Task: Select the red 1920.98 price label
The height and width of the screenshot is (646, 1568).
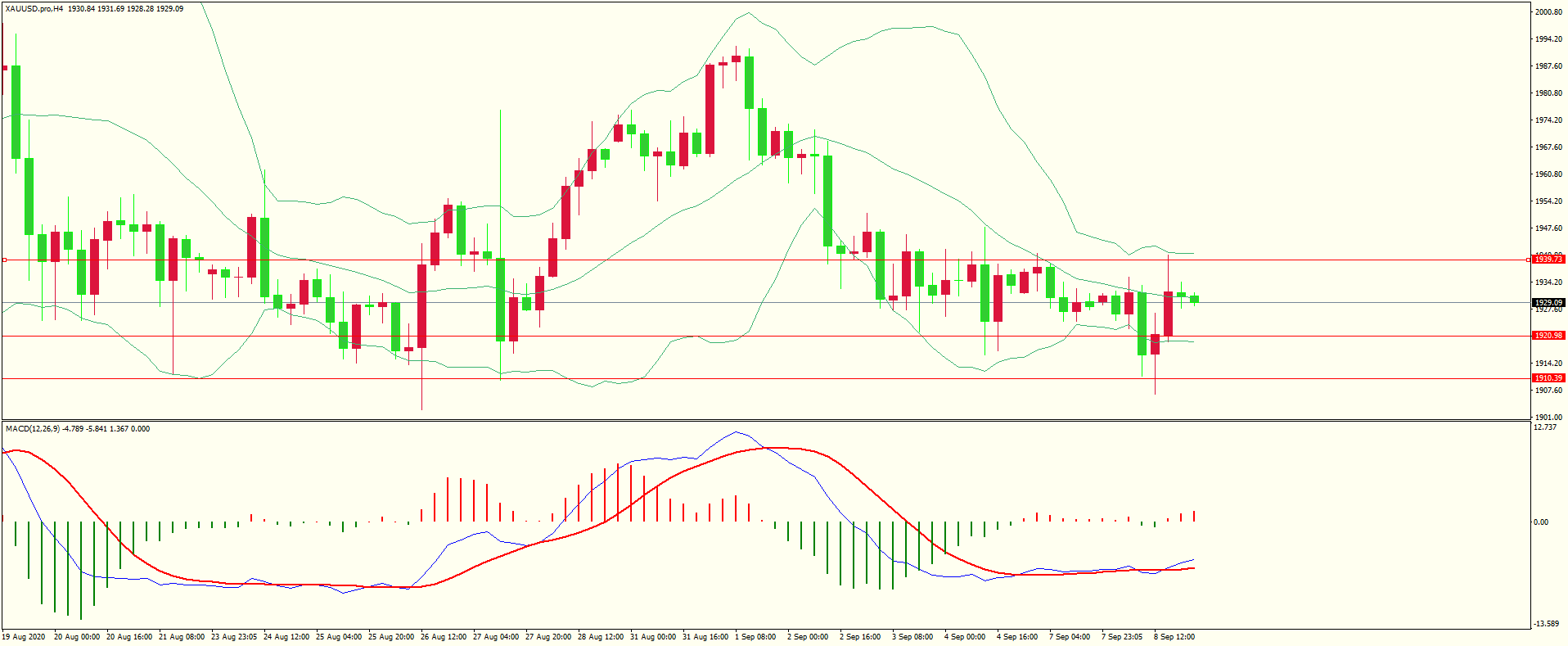Action: click(x=1548, y=336)
